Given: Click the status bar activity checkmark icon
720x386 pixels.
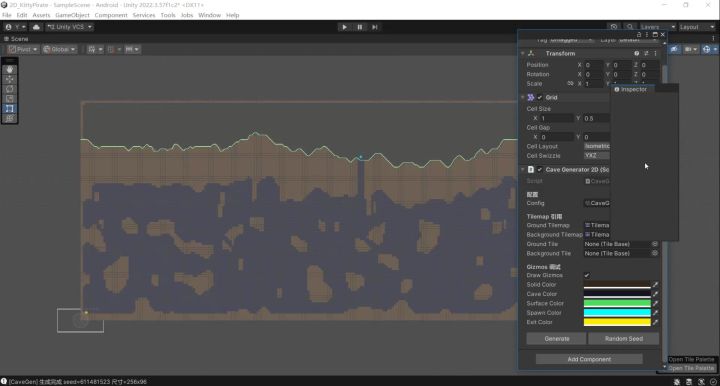Looking at the screenshot, I should click(713, 382).
